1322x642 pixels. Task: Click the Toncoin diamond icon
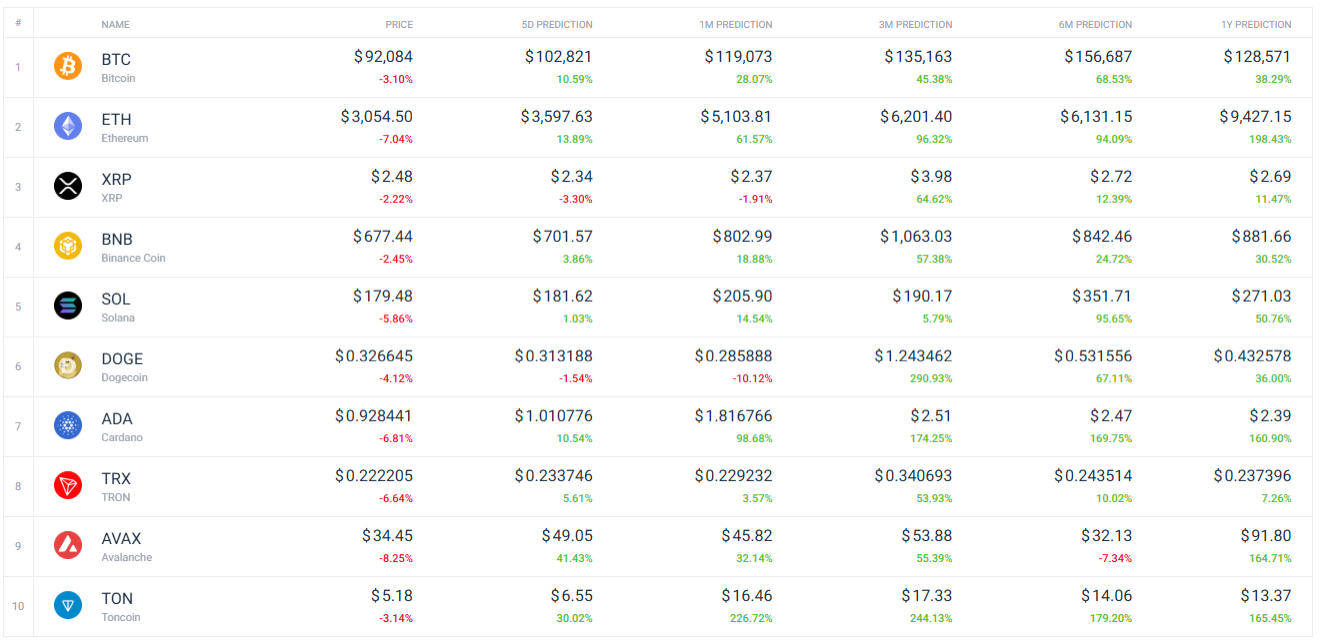[x=67, y=606]
